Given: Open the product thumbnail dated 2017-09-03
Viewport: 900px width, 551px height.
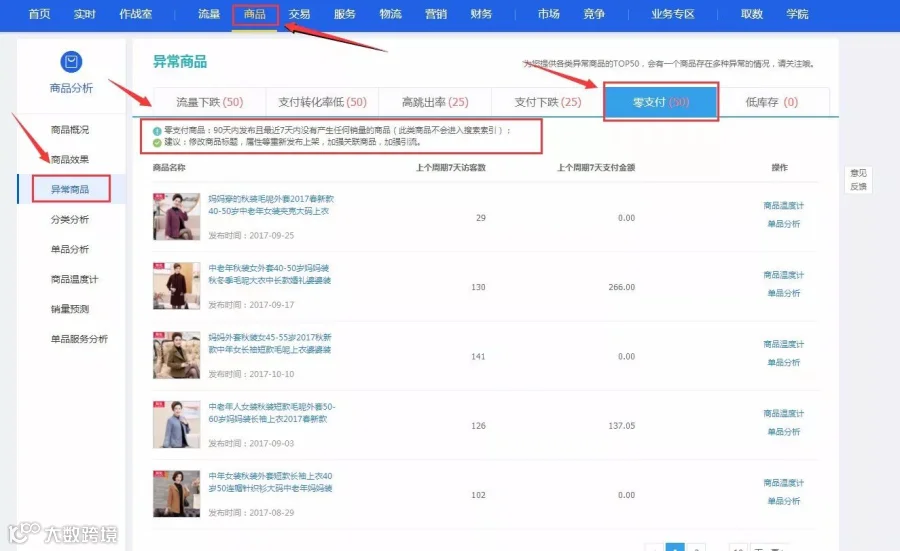Looking at the screenshot, I should [176, 425].
